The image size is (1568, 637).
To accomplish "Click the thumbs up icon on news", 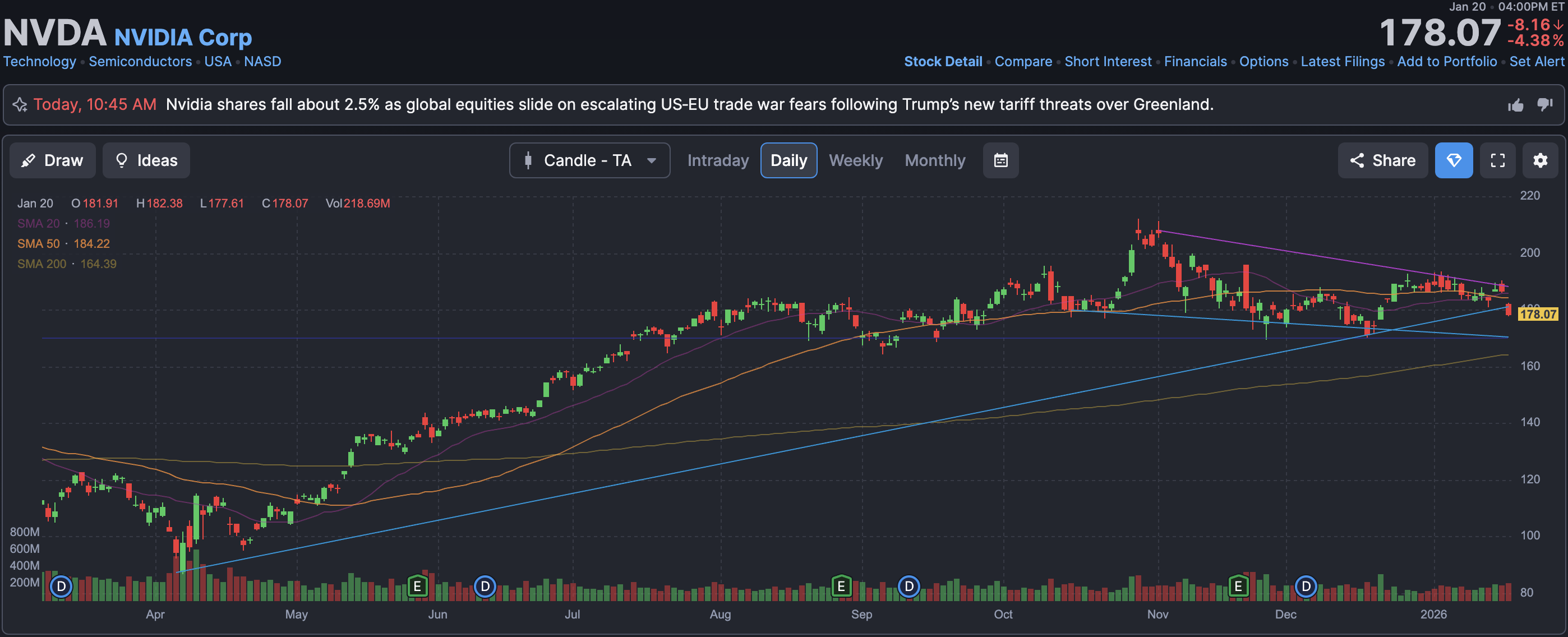I will (1516, 105).
